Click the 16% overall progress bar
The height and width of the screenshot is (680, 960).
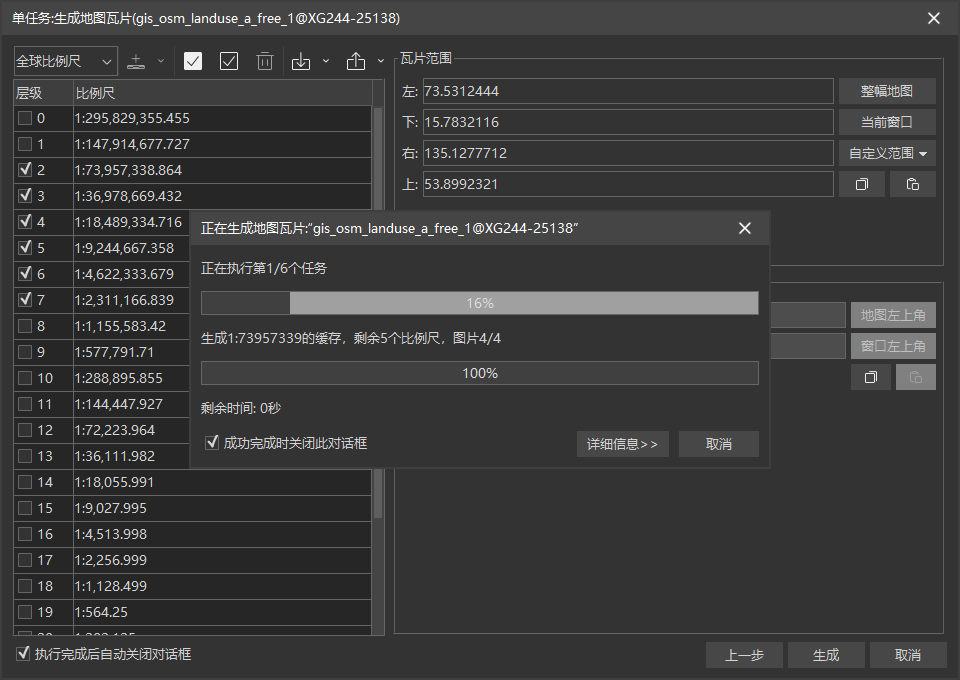(x=479, y=303)
